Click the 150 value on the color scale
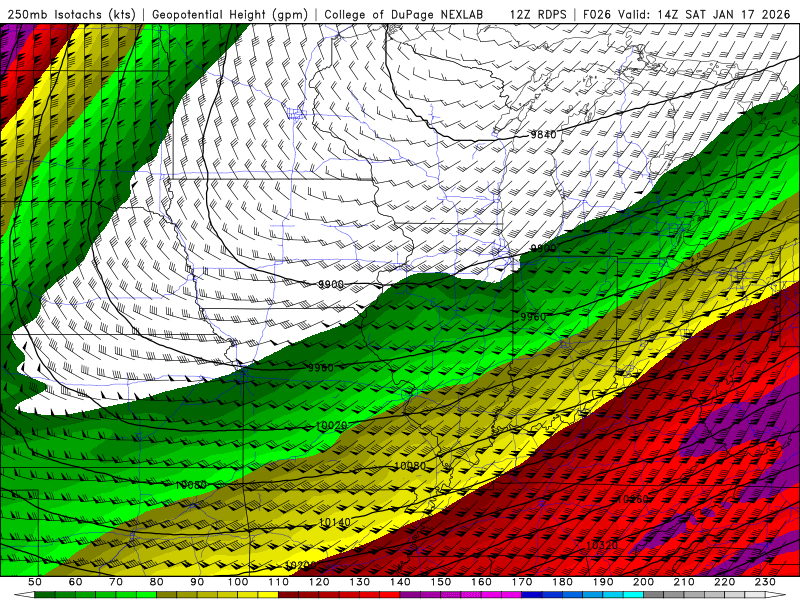800x600 pixels. (x=441, y=582)
